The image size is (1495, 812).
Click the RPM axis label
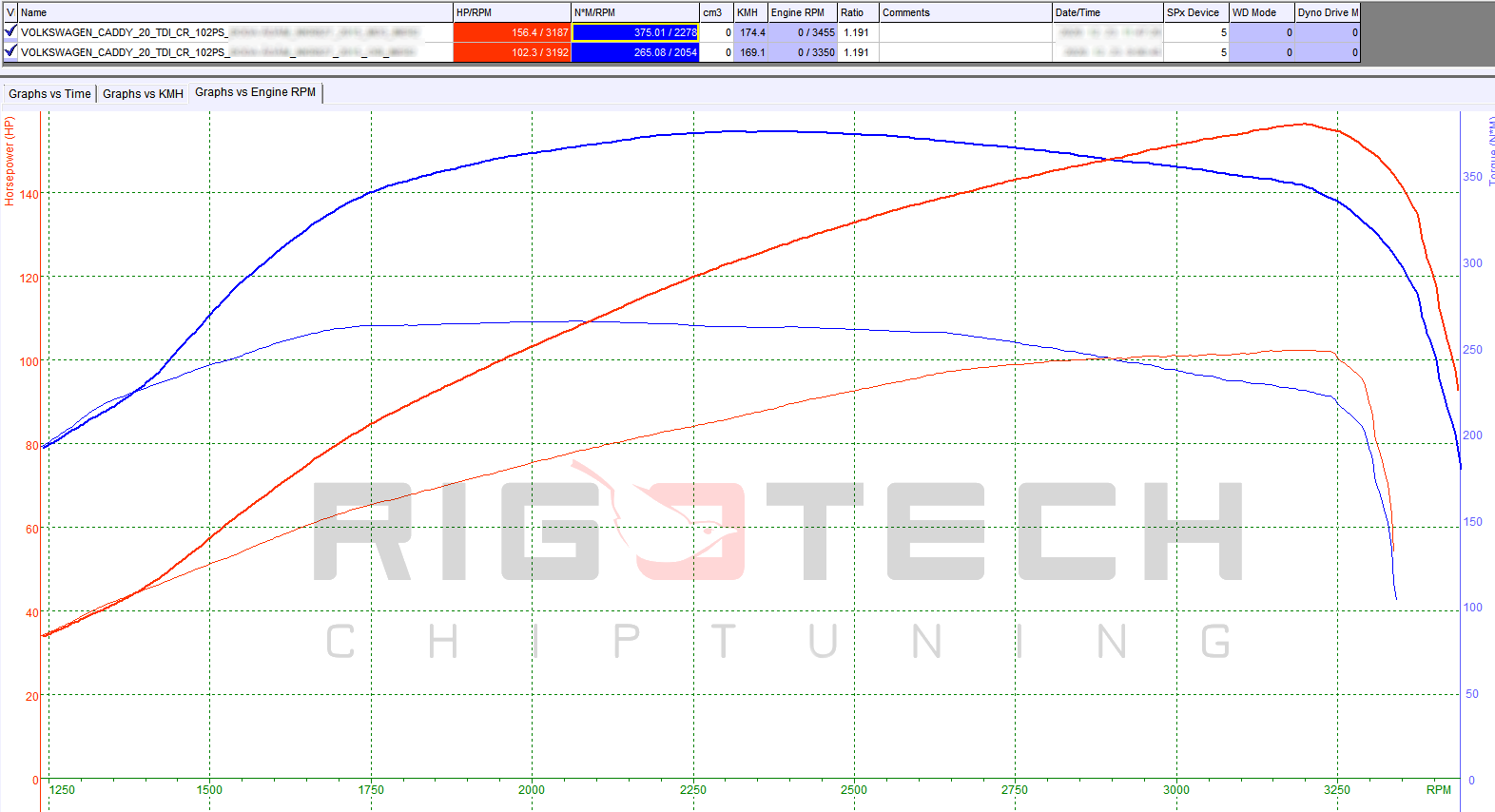pyautogui.click(x=1438, y=789)
